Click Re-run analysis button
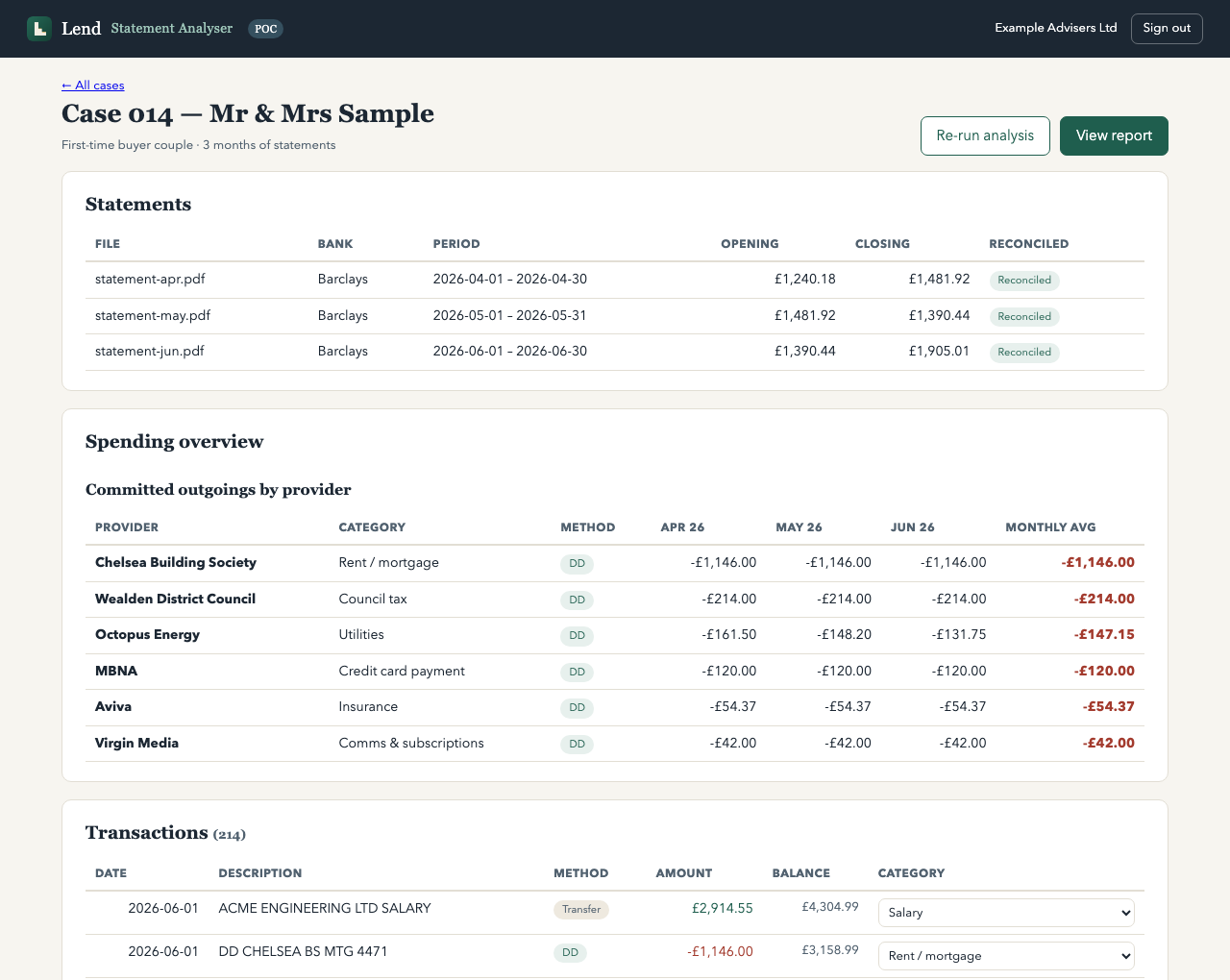This screenshot has height=980, width=1230. point(985,135)
